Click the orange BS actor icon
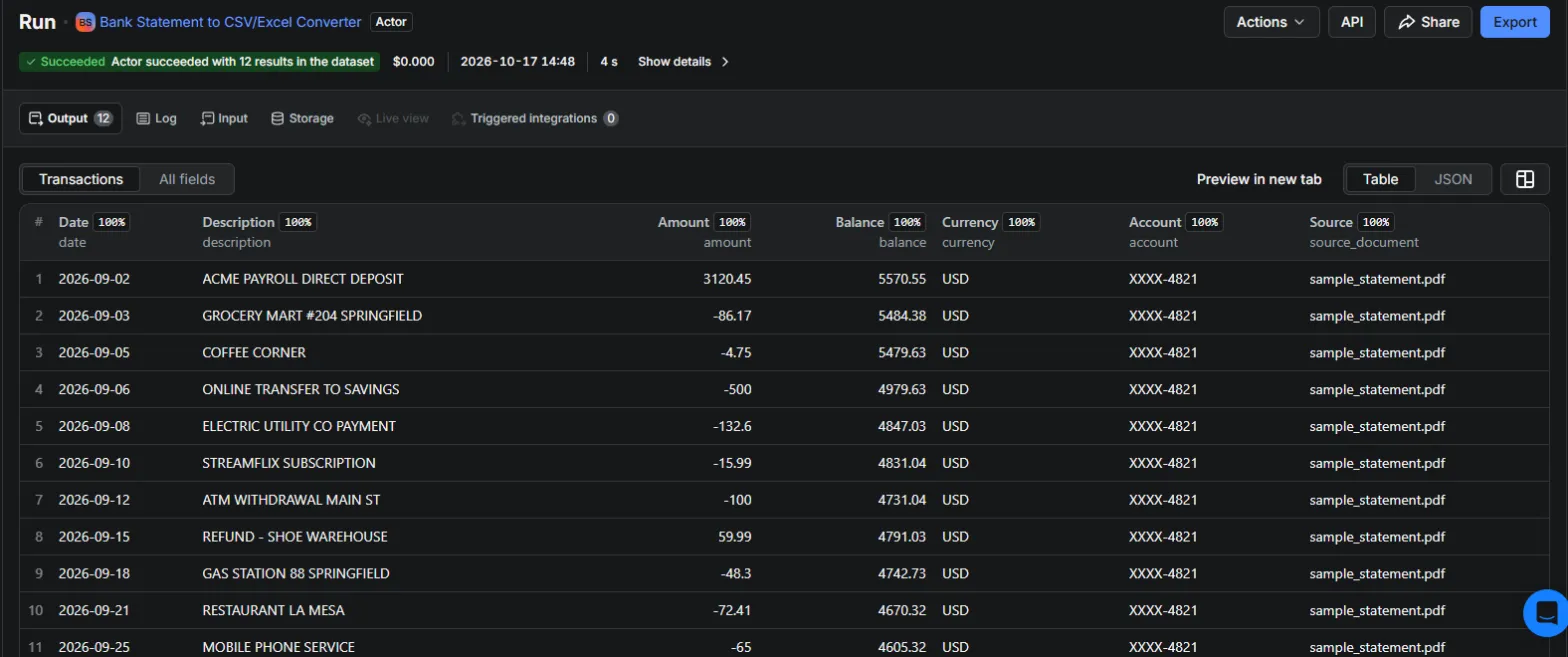The height and width of the screenshot is (657, 1568). coord(85,22)
